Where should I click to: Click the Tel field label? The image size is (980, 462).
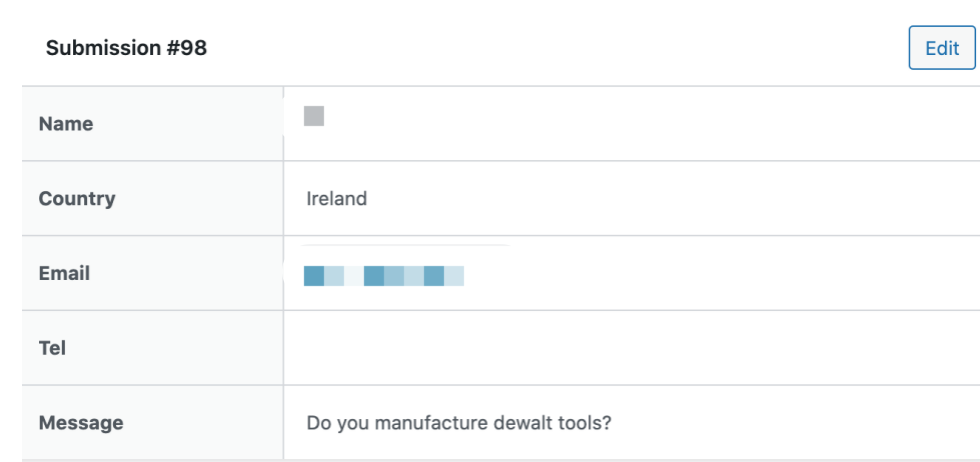point(52,348)
